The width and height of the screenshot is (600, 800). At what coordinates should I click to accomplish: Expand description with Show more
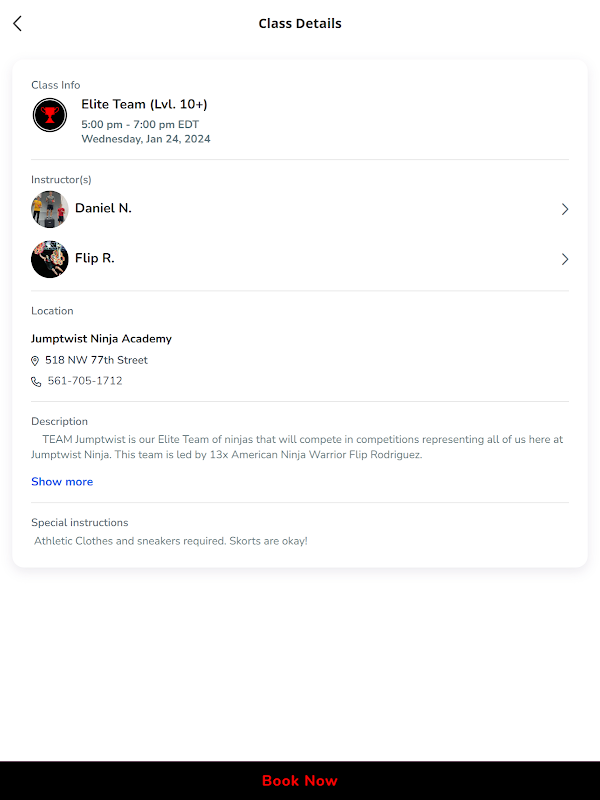click(x=62, y=482)
